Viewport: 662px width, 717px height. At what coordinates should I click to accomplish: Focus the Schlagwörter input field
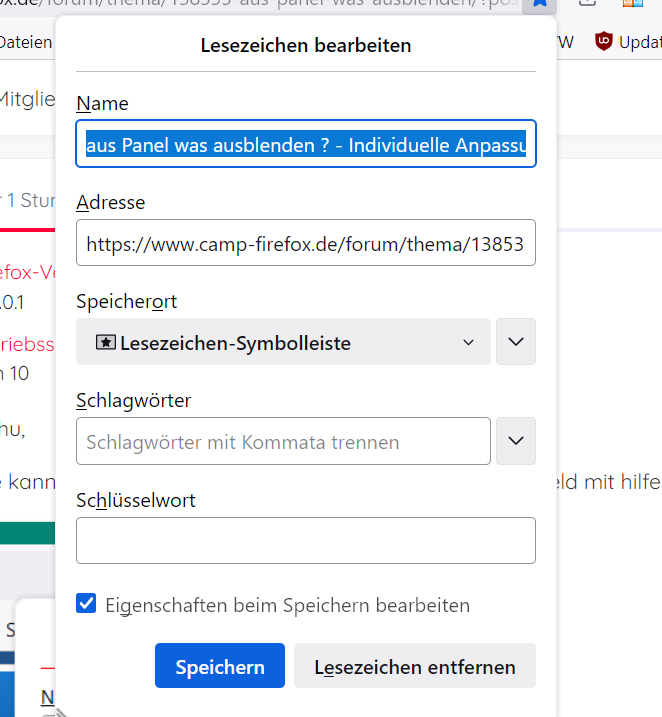[x=283, y=441]
